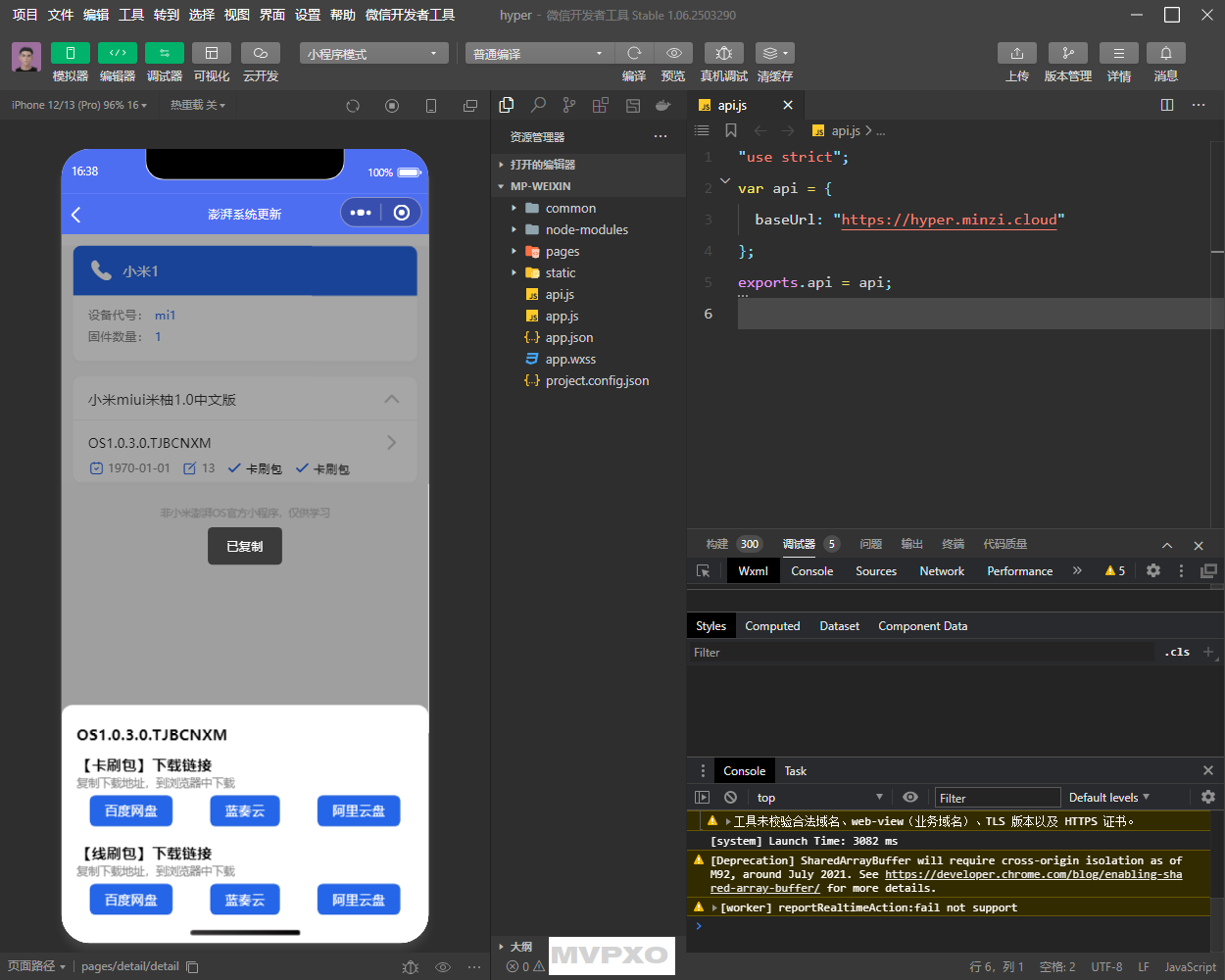Image resolution: width=1225 pixels, height=980 pixels.
Task: Click 蓝奏云 under 卡刷包 download links
Action: [245, 810]
